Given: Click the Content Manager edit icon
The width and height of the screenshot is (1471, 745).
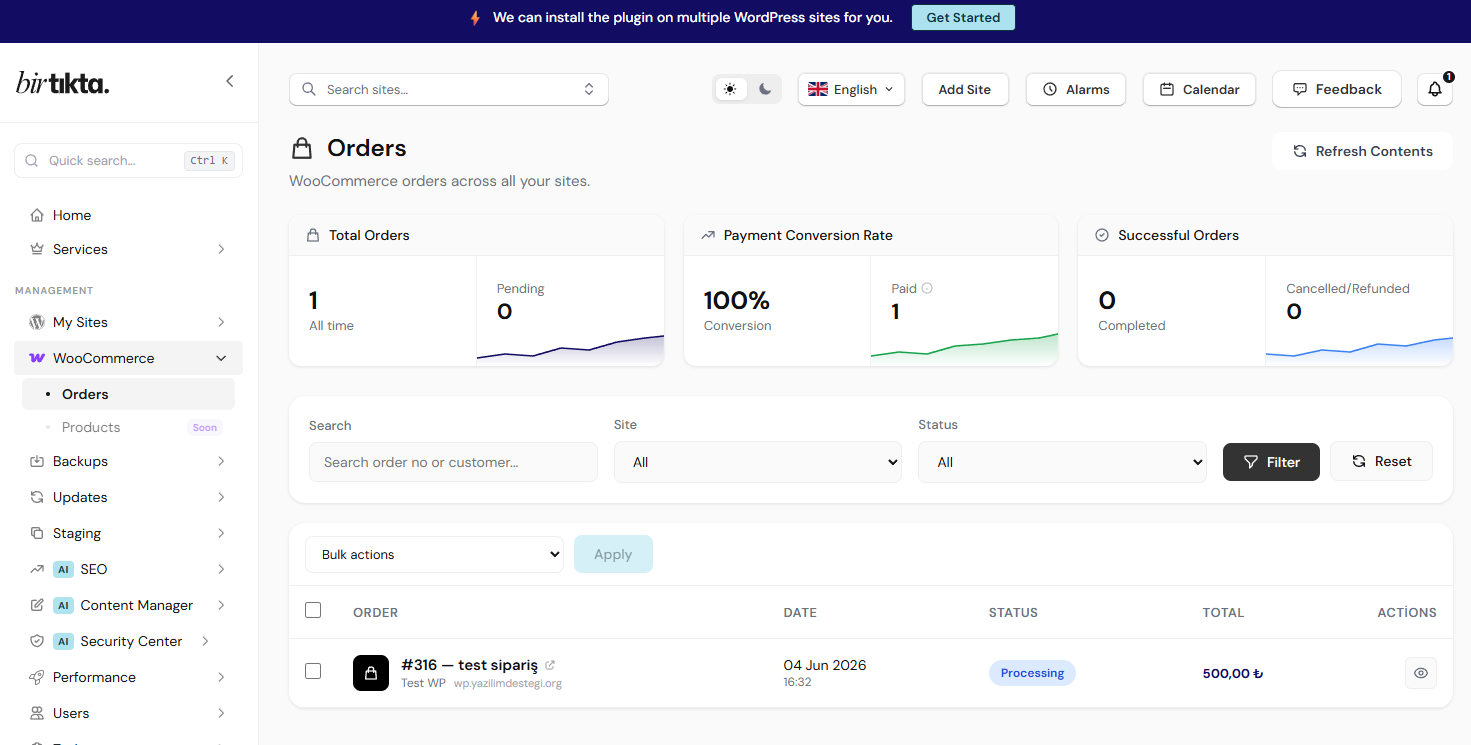Looking at the screenshot, I should pos(37,605).
